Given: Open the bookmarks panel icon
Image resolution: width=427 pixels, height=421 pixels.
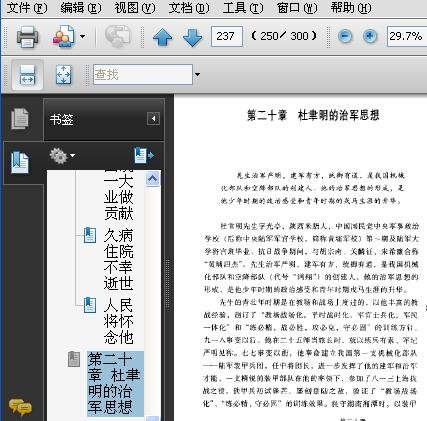Looking at the screenshot, I should click(x=20, y=162).
